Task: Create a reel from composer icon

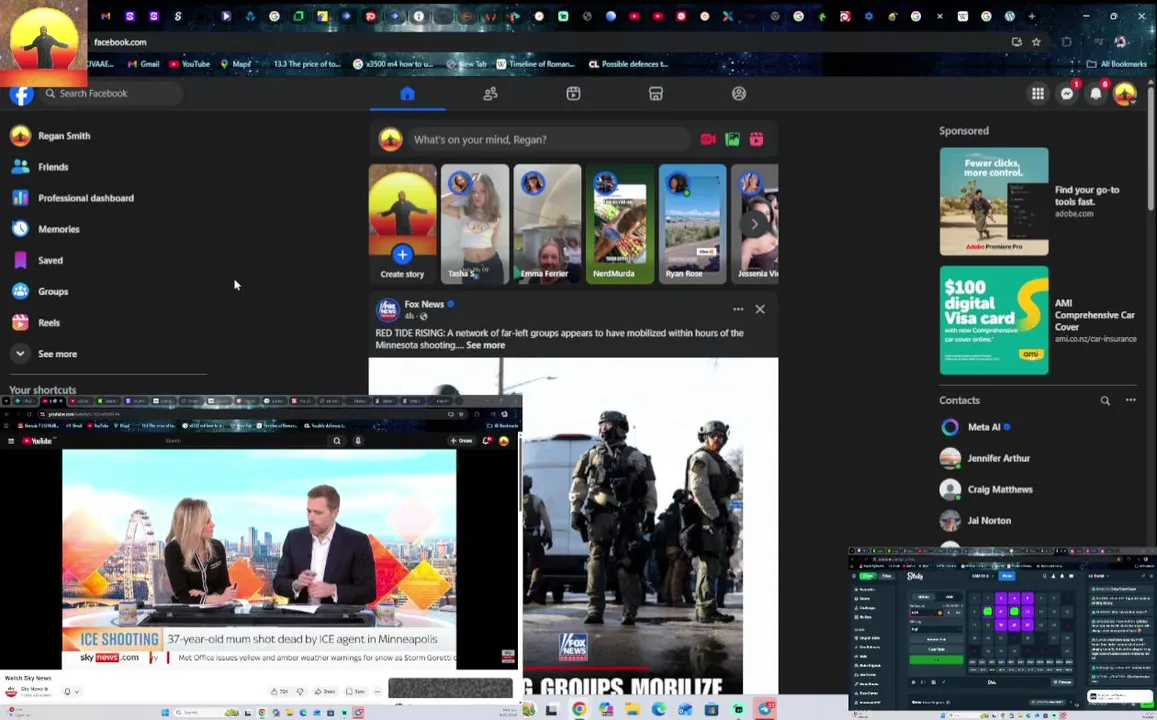Action: [756, 139]
